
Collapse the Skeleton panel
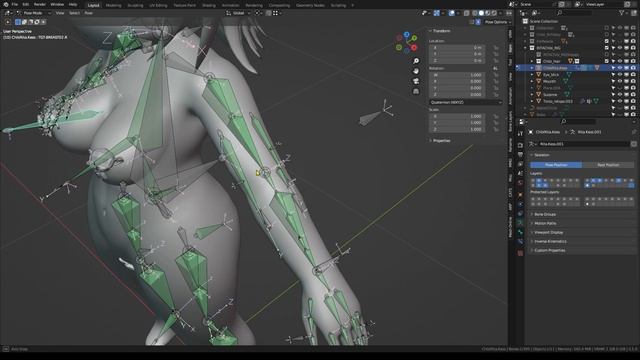[x=541, y=155]
